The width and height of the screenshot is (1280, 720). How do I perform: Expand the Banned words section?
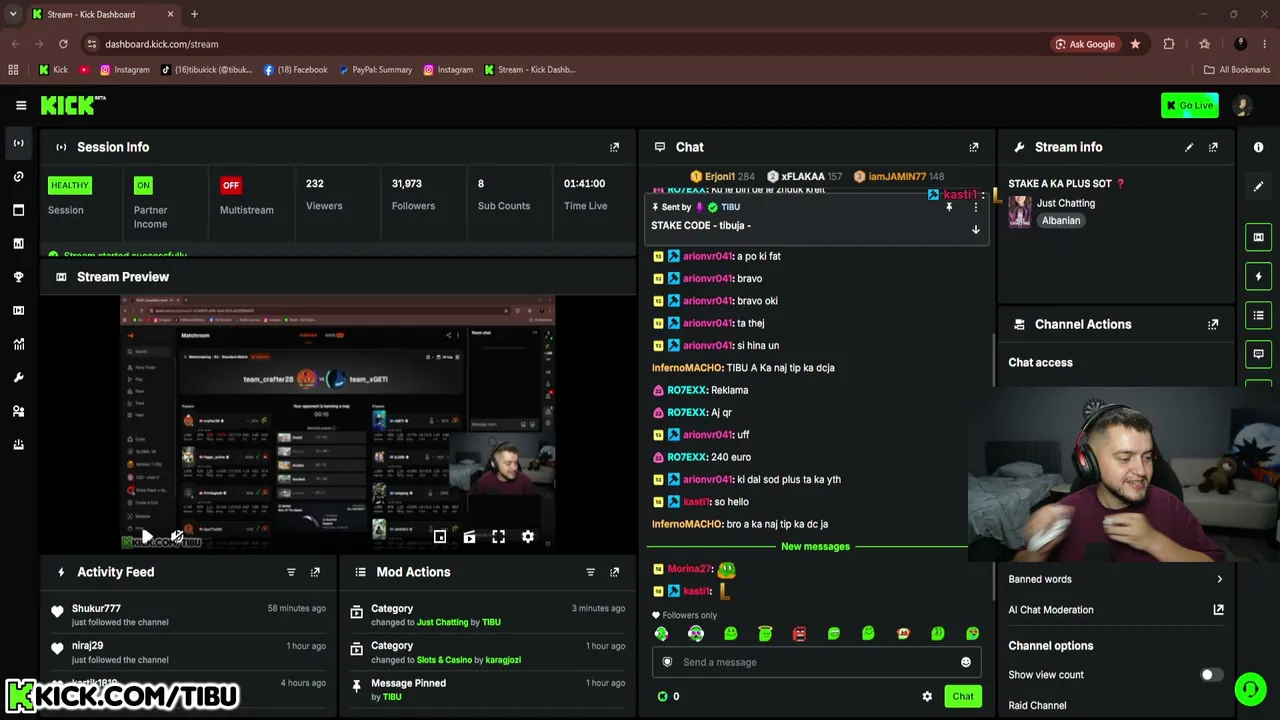(1115, 579)
